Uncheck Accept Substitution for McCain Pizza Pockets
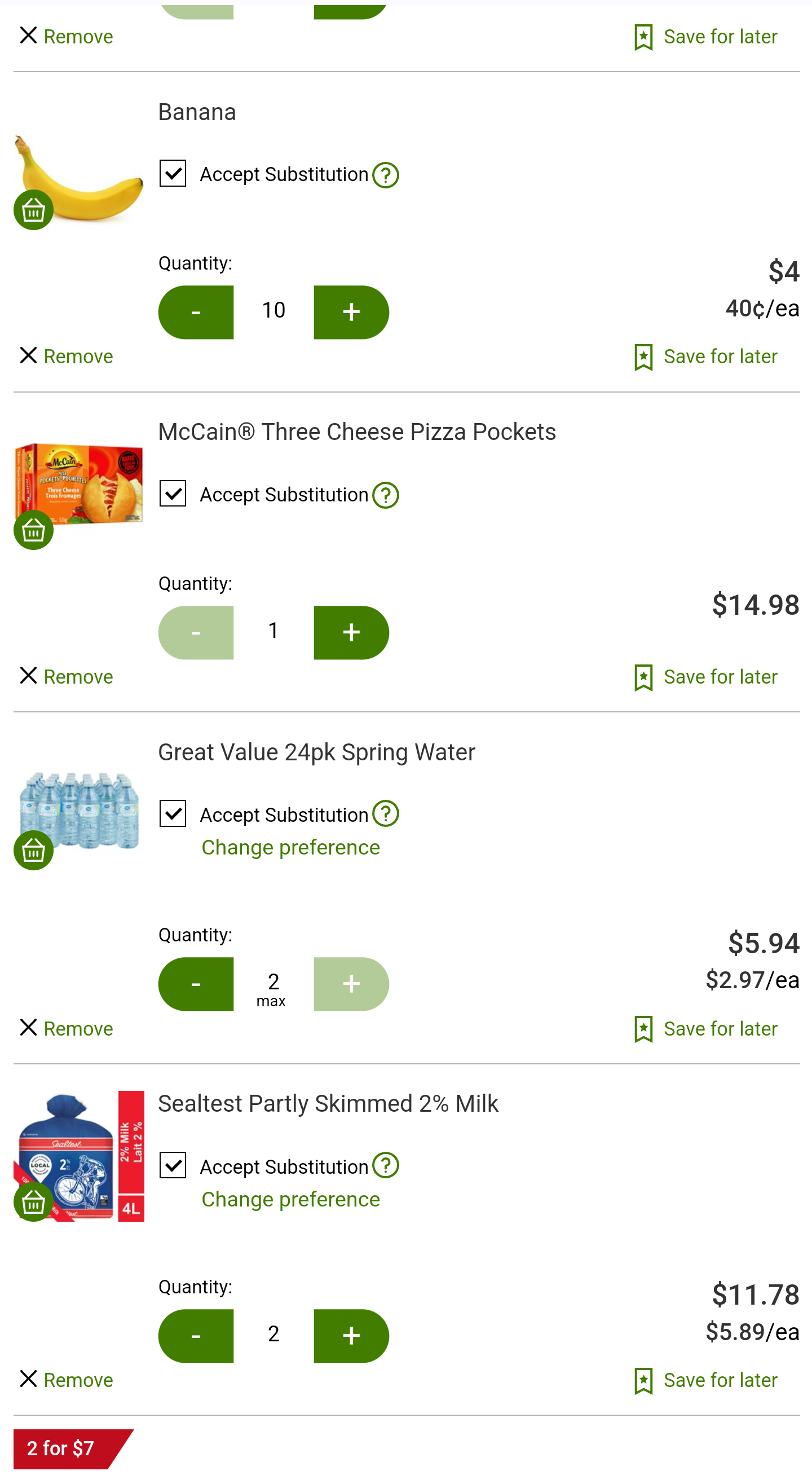The height and width of the screenshot is (1475, 812). pyautogui.click(x=173, y=494)
